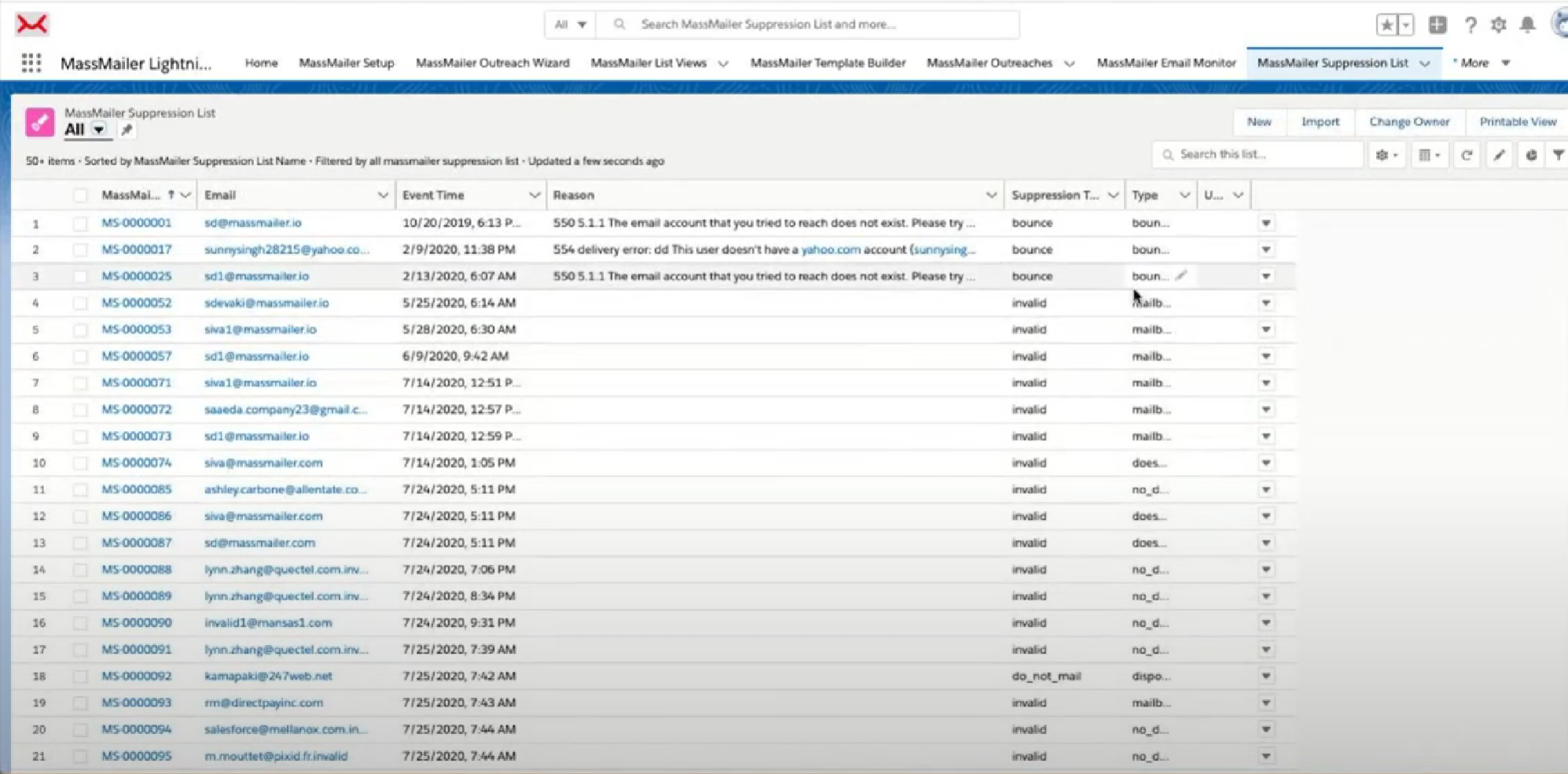Open the Charts icon
The height and width of the screenshot is (774, 1568).
[x=1531, y=155]
